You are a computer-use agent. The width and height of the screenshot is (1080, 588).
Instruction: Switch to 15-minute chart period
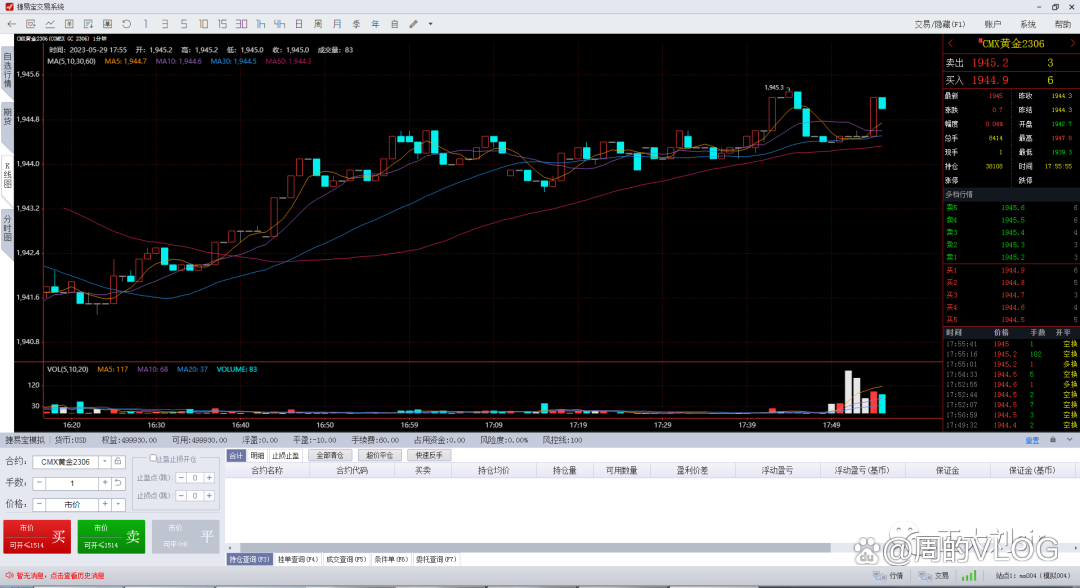[222, 24]
